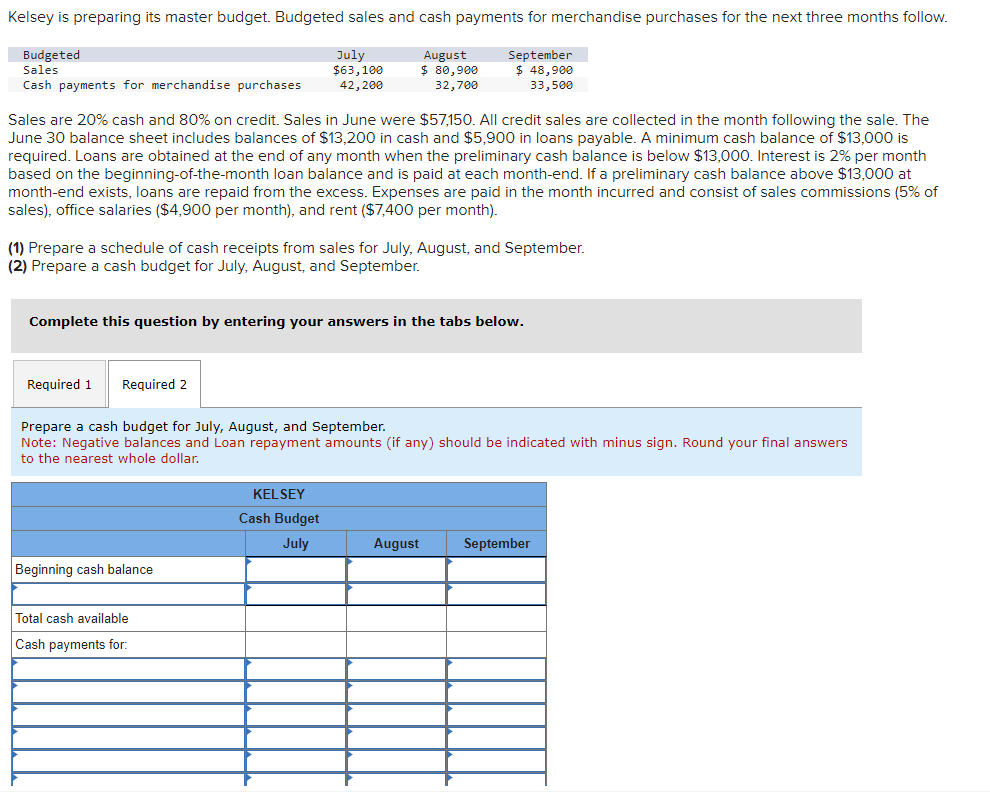Click July Total cash available cell
990x793 pixels.
point(295,618)
